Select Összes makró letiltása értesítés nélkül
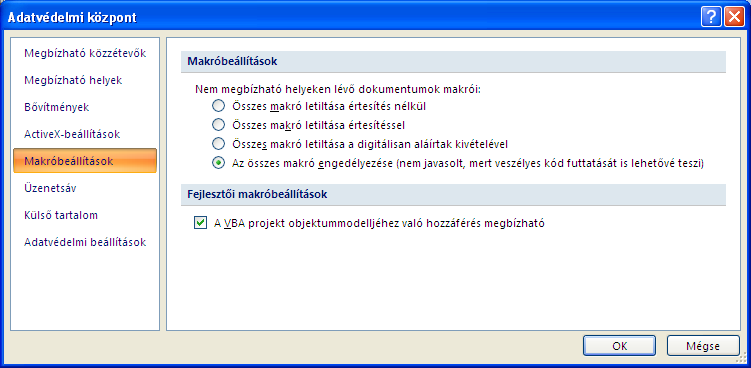 tap(218, 105)
